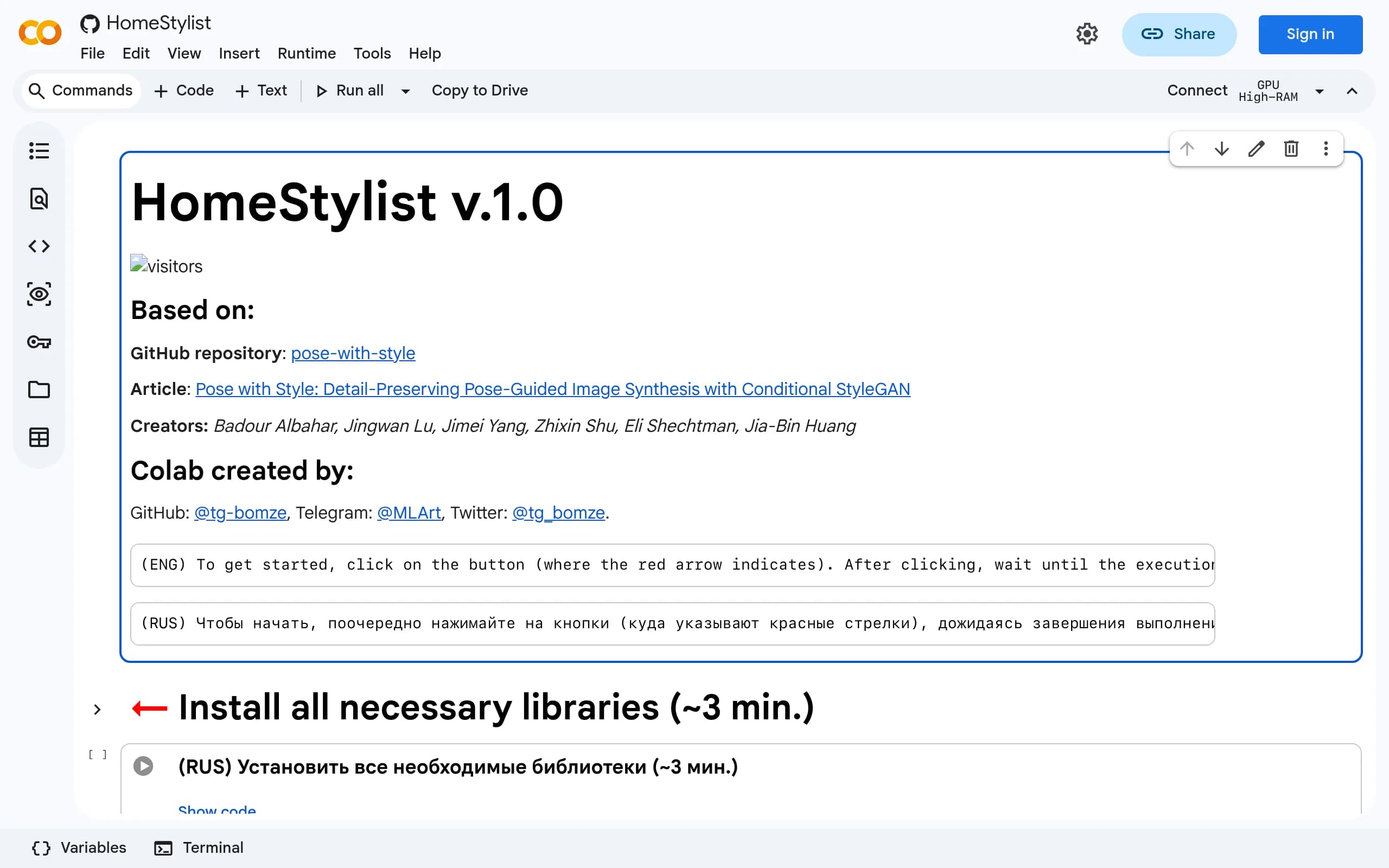Image resolution: width=1389 pixels, height=868 pixels.
Task: Open the Commands search palette
Action: [81, 91]
